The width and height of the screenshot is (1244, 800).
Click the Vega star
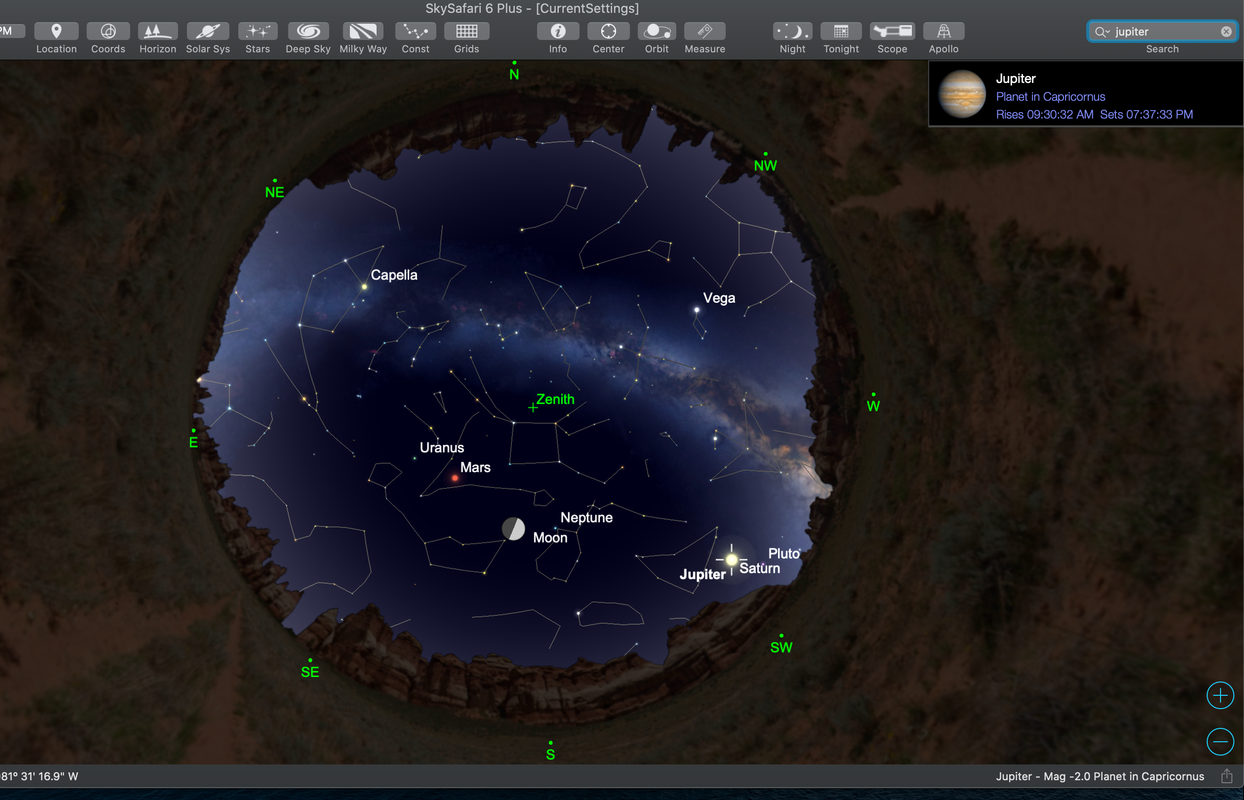[x=697, y=310]
